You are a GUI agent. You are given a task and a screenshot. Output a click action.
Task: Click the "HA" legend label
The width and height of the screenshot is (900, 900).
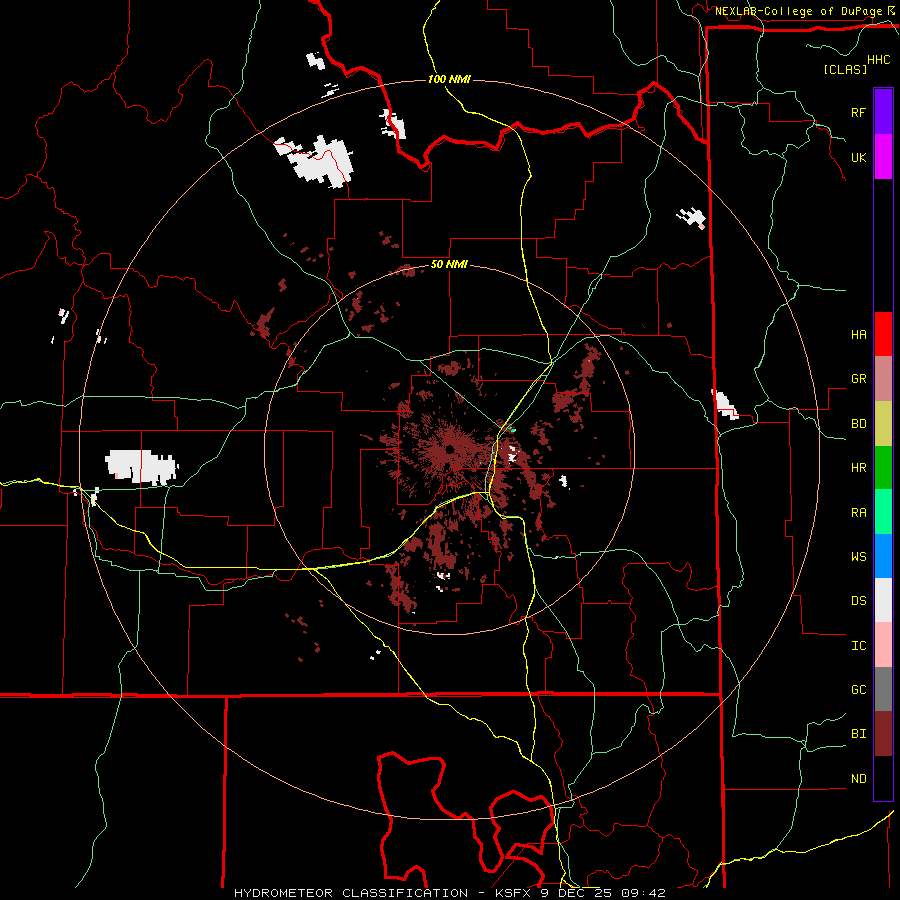coord(858,334)
